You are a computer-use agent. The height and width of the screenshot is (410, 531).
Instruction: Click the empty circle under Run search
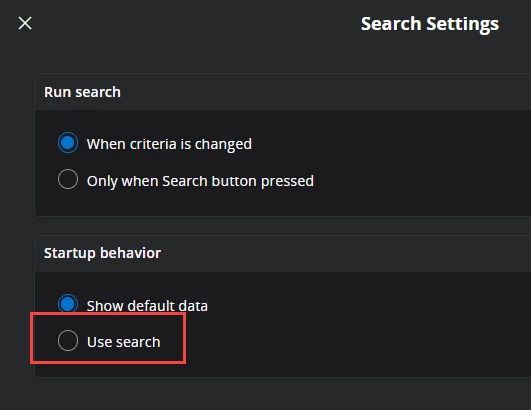68,179
